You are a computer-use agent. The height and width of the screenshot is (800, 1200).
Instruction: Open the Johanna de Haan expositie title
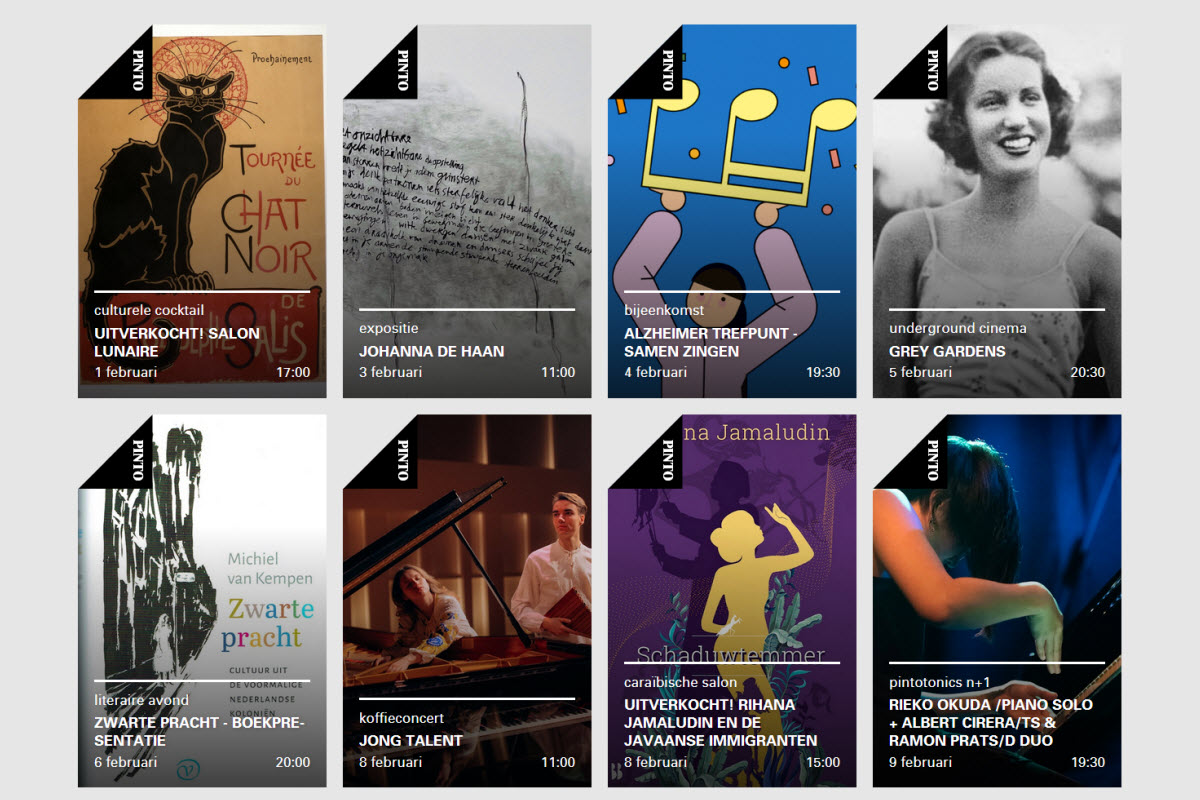432,351
